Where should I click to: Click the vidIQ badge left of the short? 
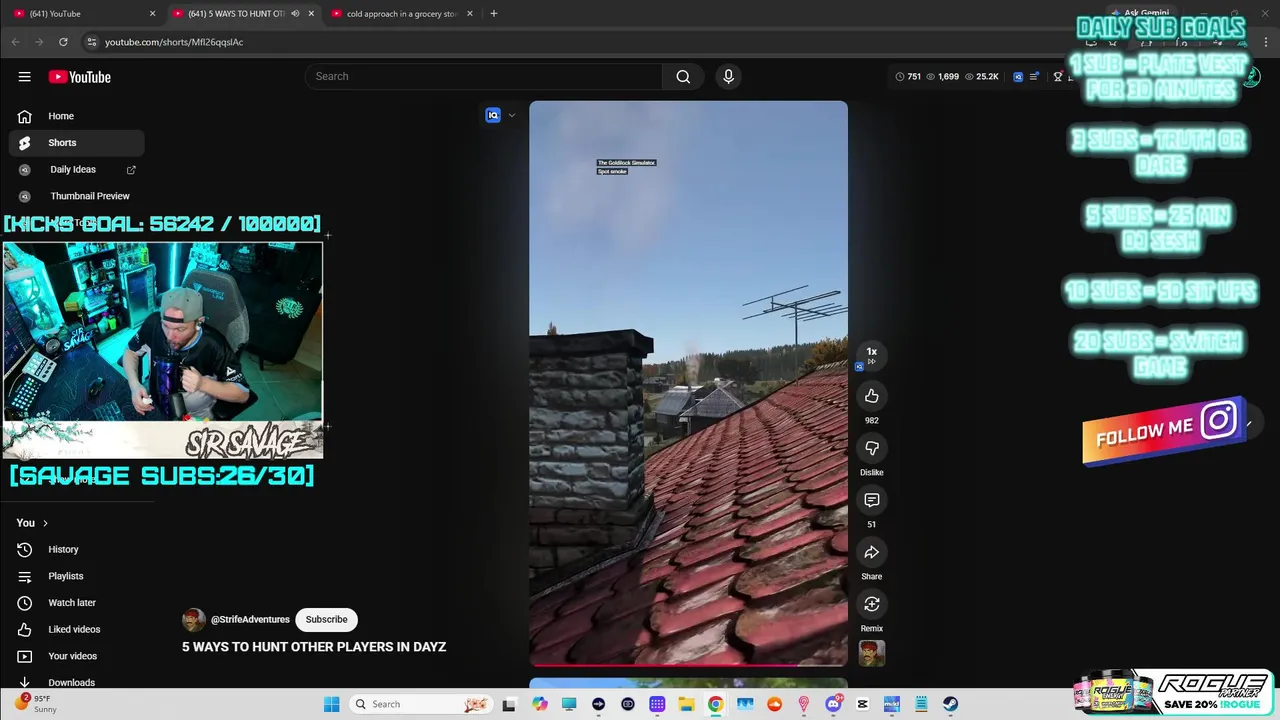click(492, 115)
